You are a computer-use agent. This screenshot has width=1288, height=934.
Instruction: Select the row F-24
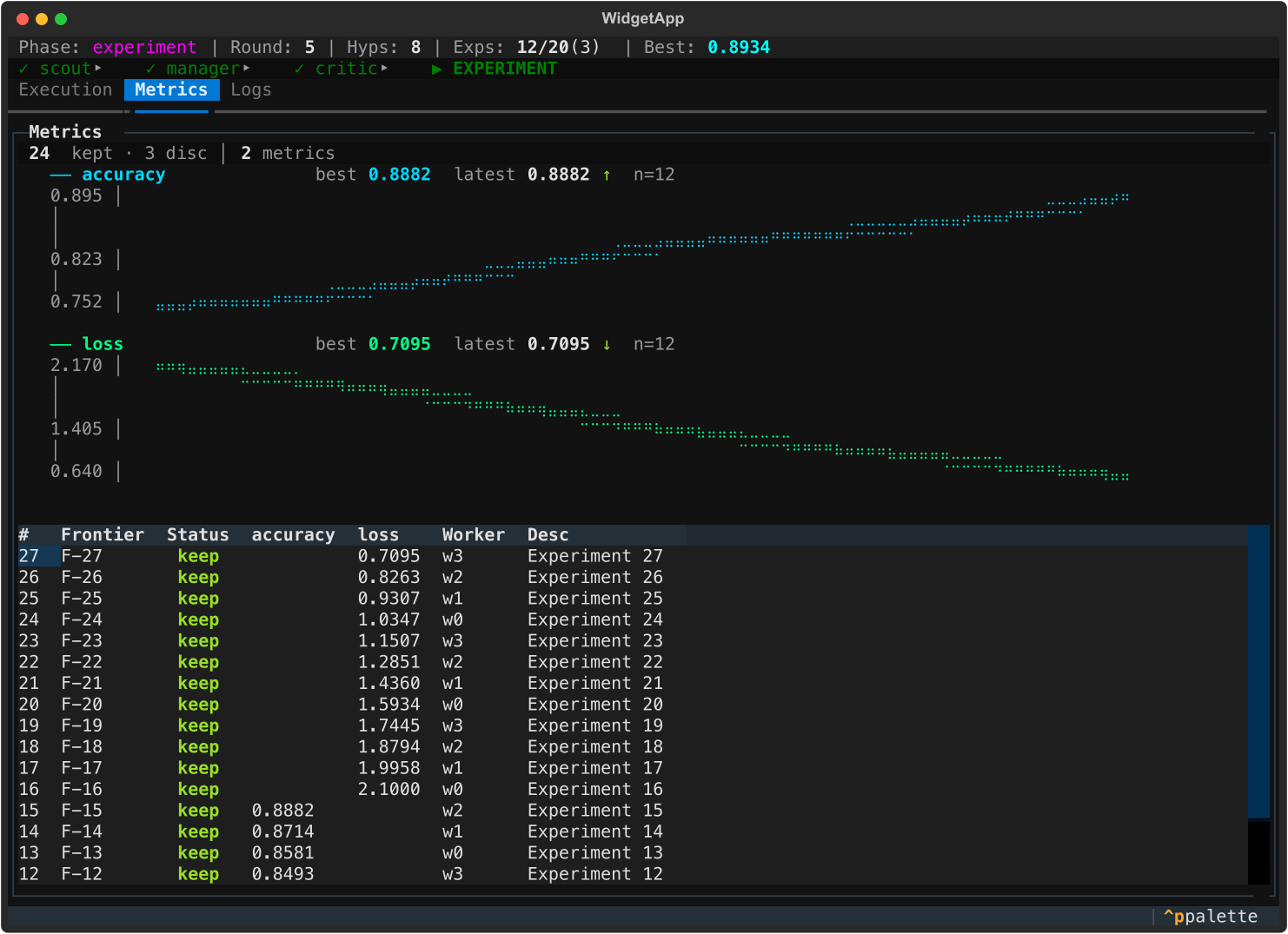pyautogui.click(x=632, y=619)
